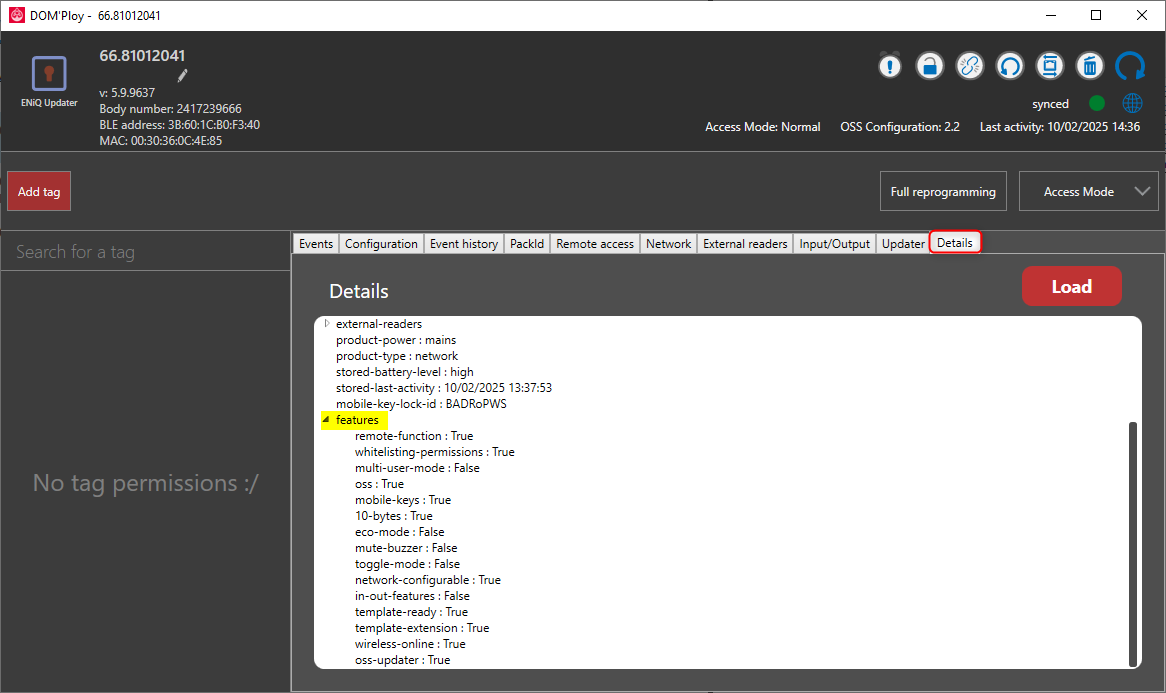Select 'mobile-key-lock-id : BADRoPWS' row

[x=421, y=404]
